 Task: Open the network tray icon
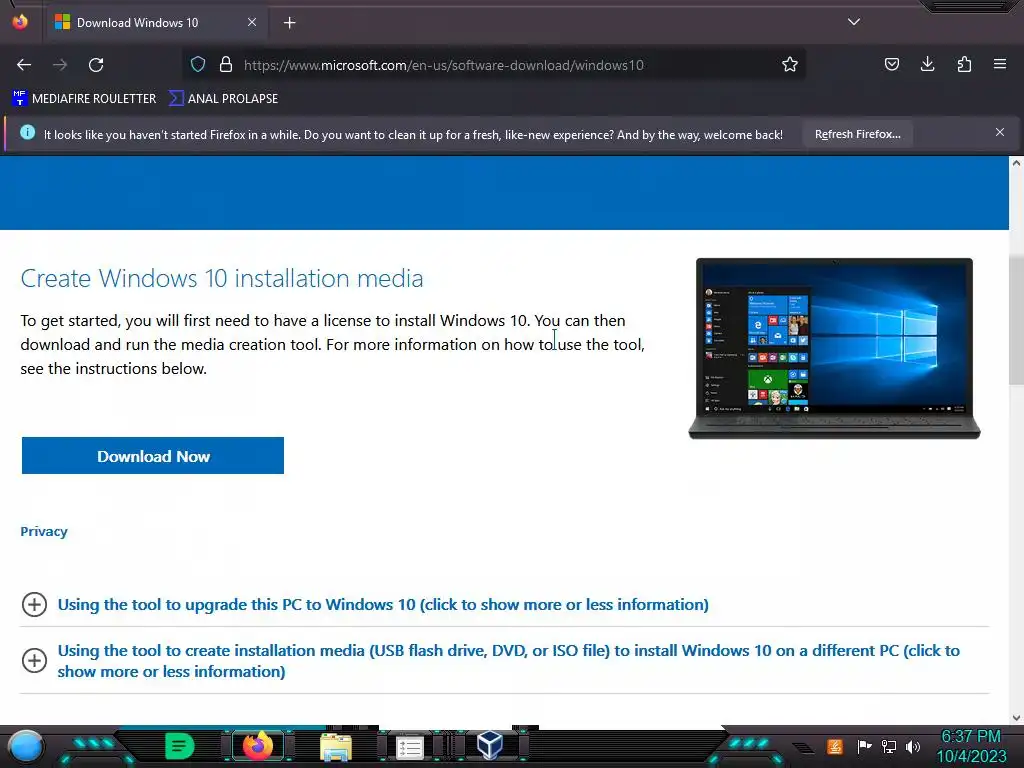pyautogui.click(x=889, y=746)
